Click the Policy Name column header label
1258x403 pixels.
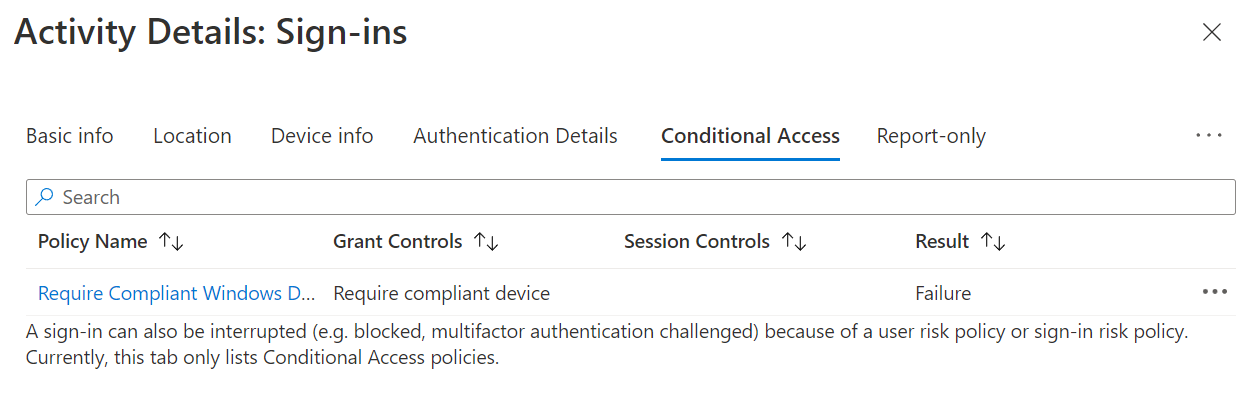92,242
